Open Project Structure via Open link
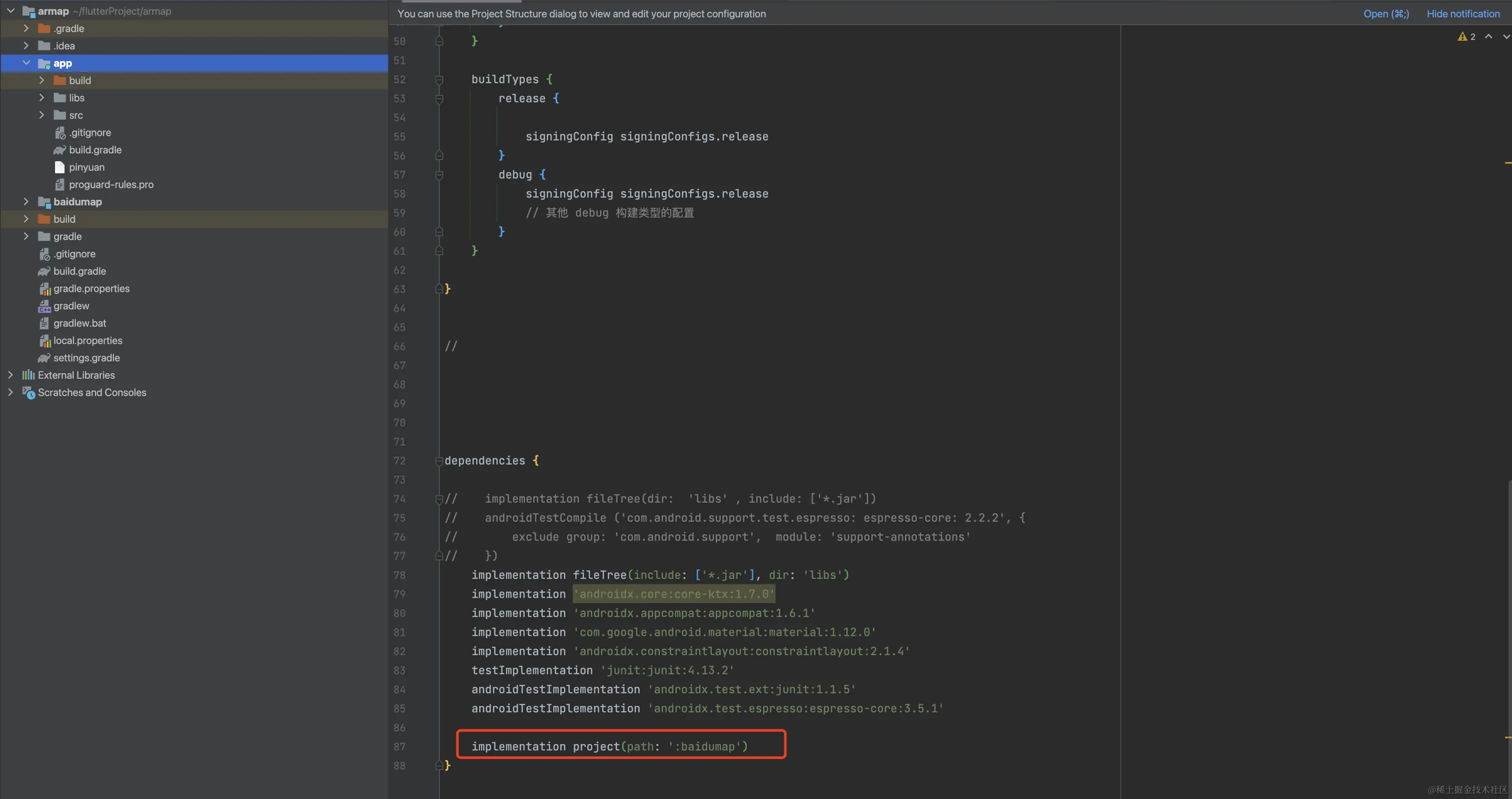The height and width of the screenshot is (799, 1512). click(1385, 13)
